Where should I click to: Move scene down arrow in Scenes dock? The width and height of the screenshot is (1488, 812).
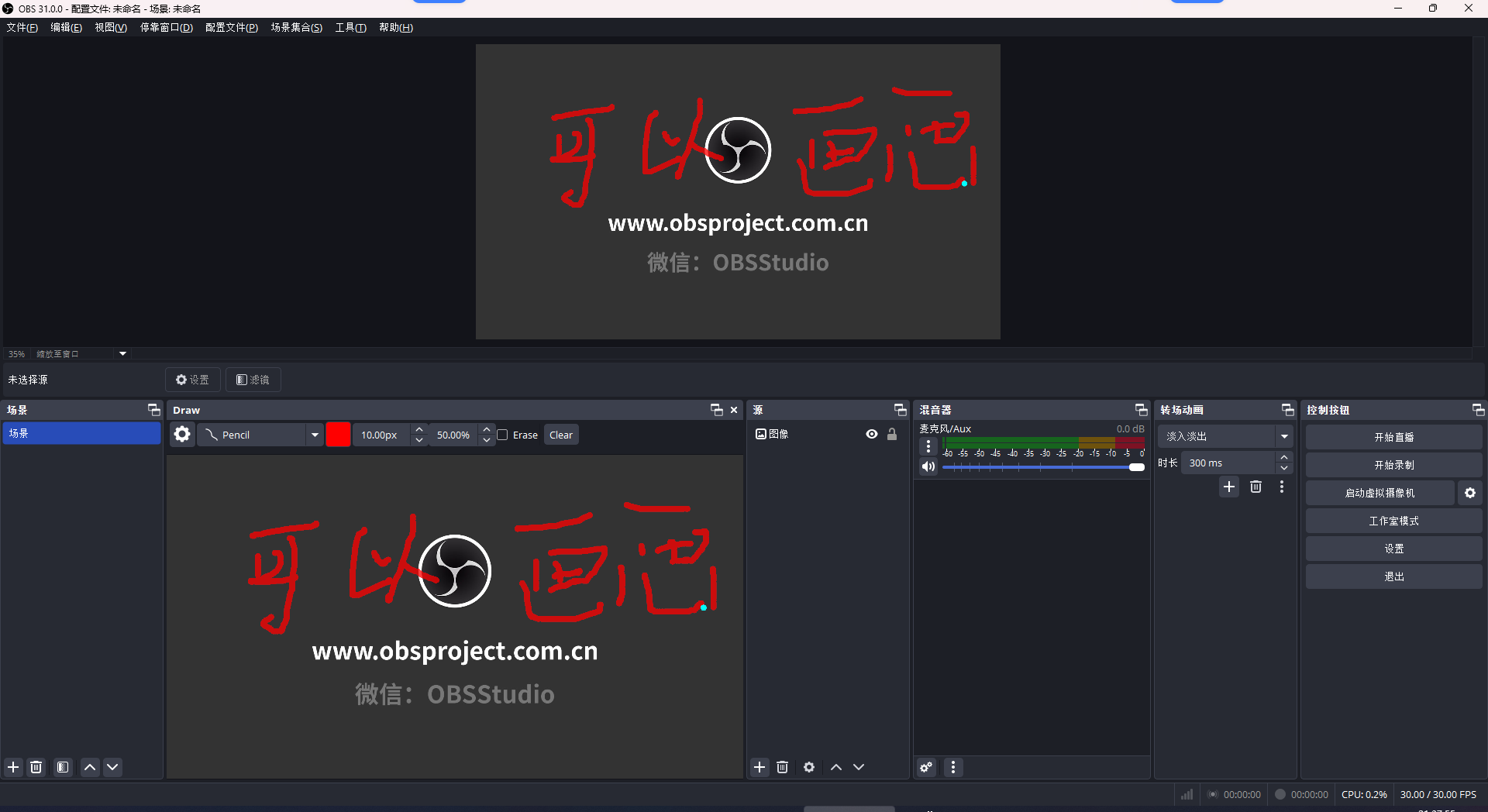pyautogui.click(x=112, y=767)
